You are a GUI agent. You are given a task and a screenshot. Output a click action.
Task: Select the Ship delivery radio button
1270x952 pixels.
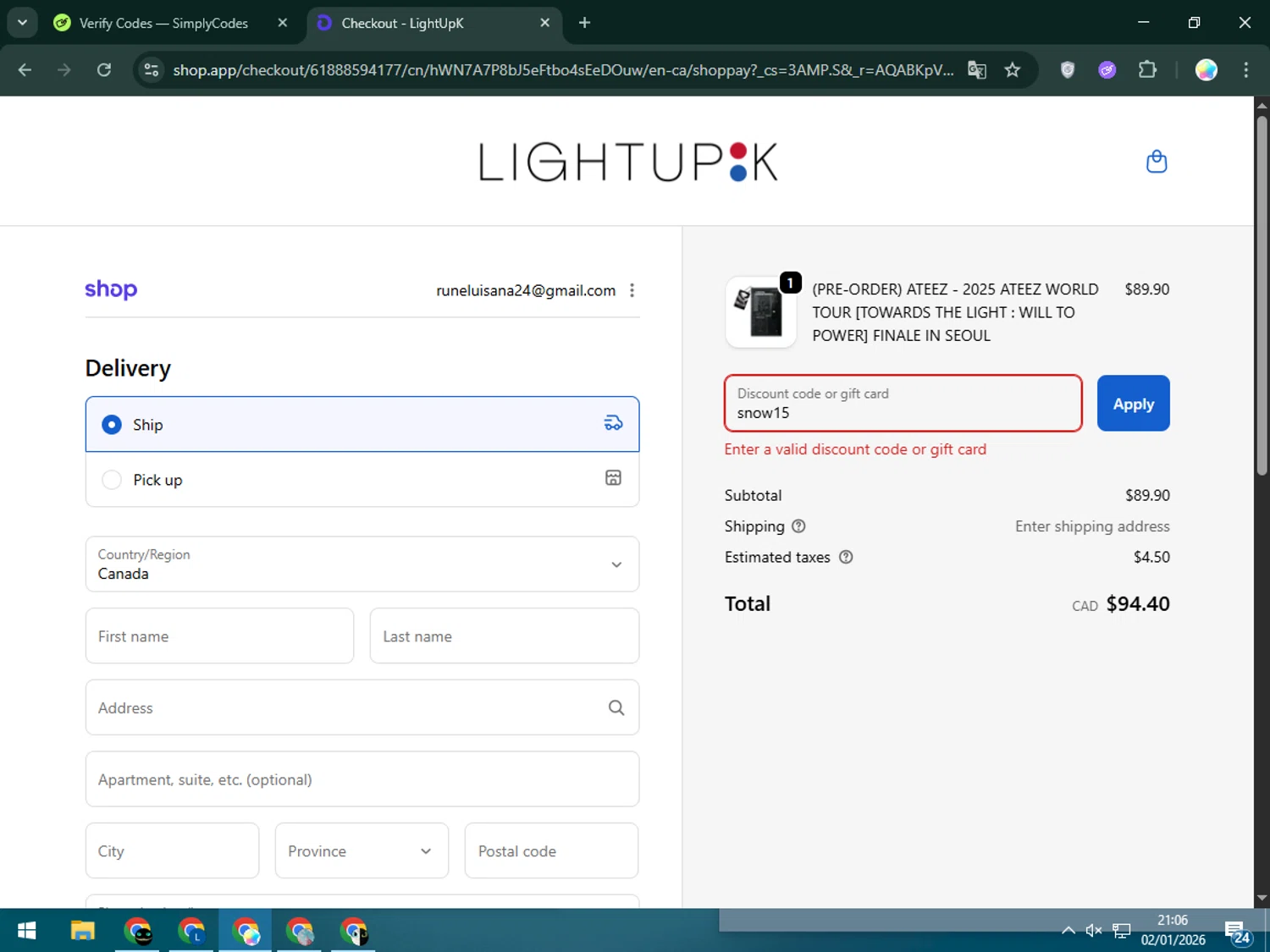(x=112, y=425)
